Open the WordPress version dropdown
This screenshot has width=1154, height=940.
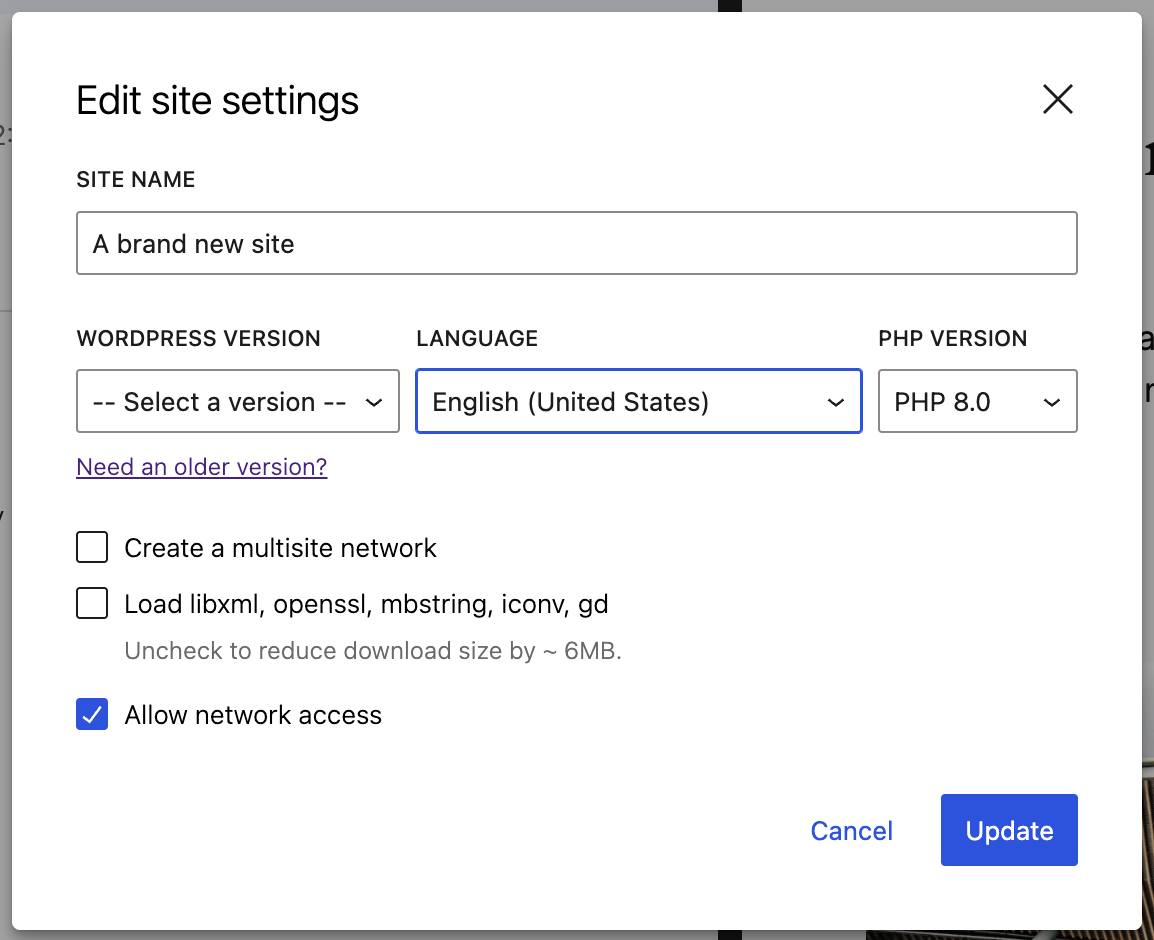[238, 401]
